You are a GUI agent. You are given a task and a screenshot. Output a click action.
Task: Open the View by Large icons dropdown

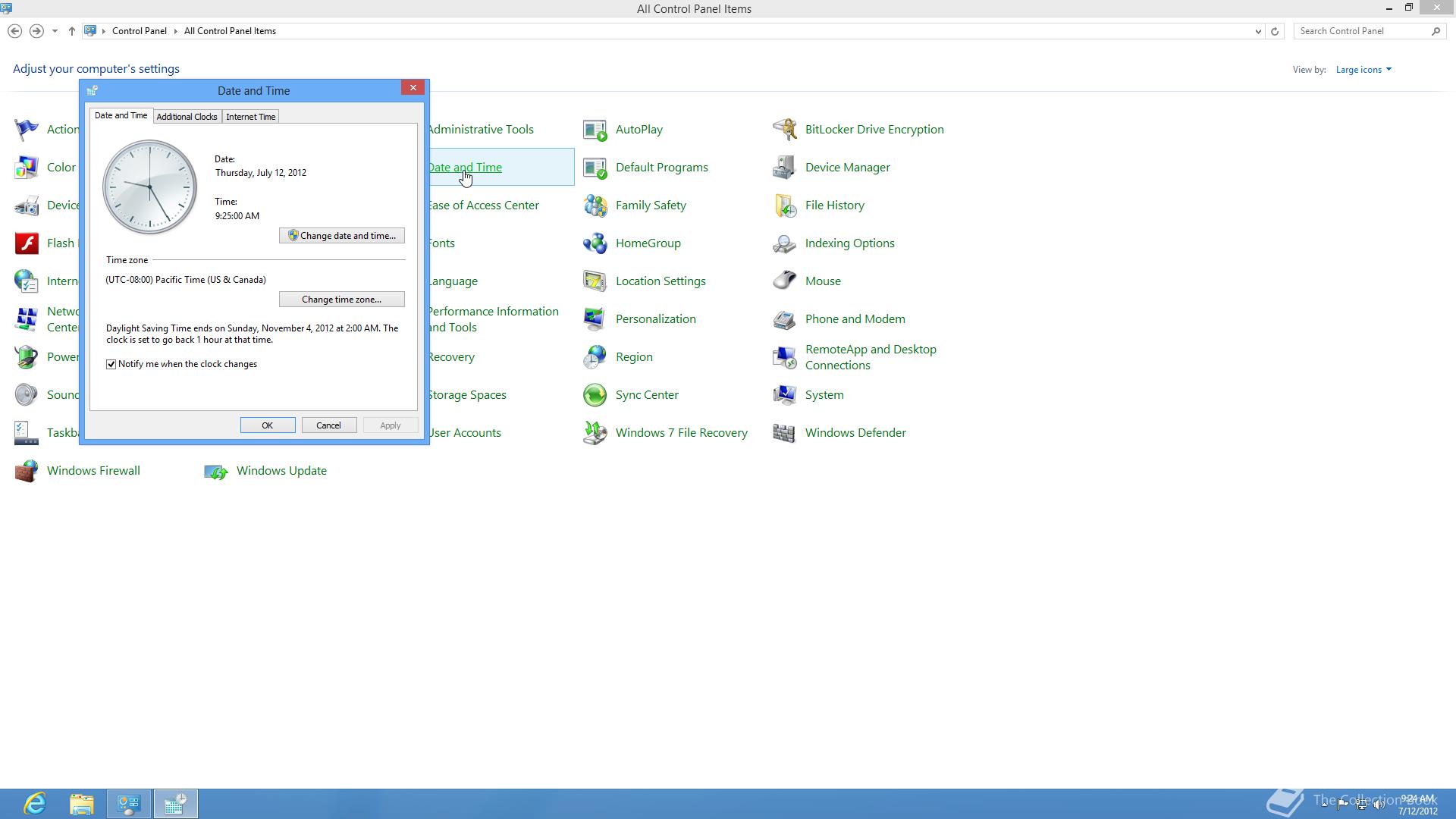click(1363, 70)
